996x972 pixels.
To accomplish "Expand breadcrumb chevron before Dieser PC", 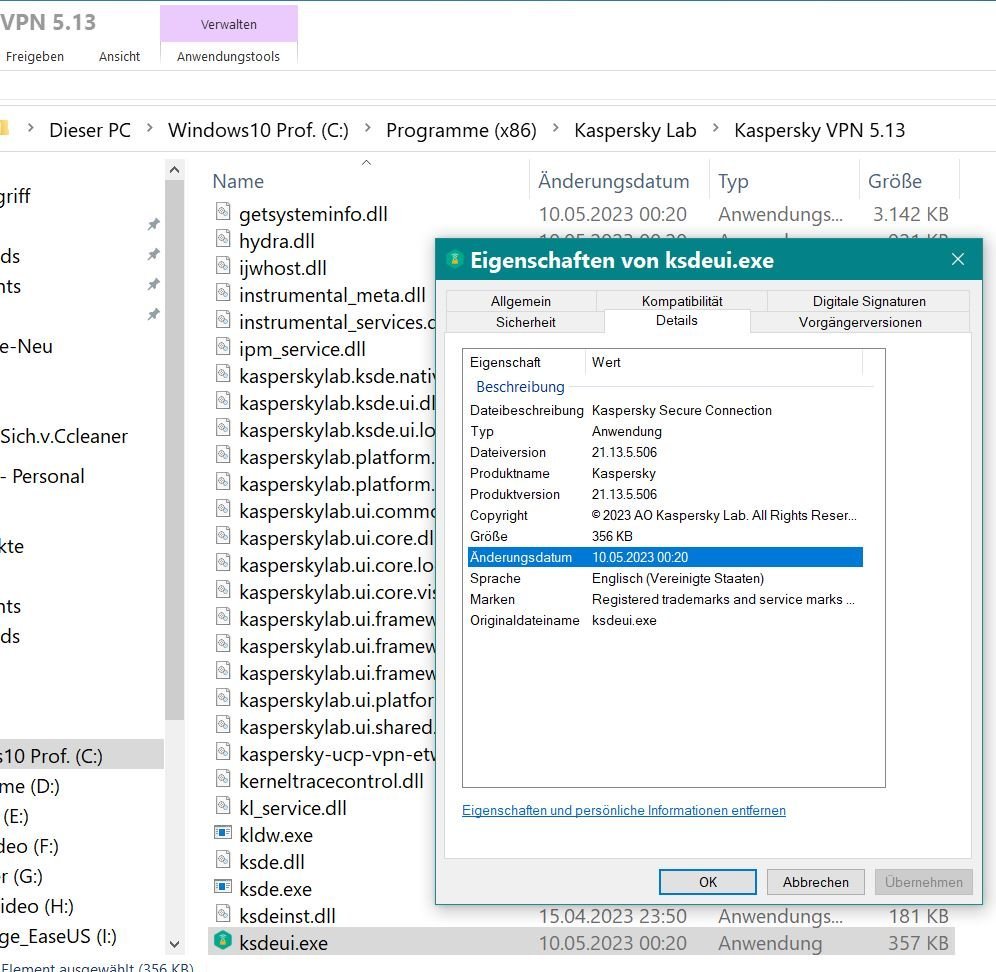I will point(30,128).
